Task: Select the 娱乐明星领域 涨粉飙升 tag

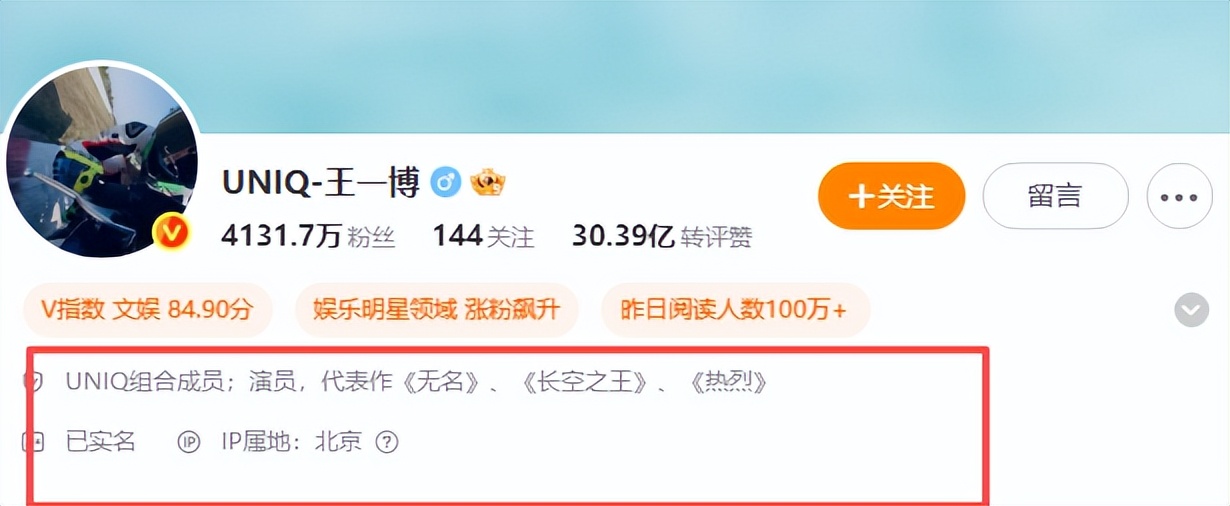Action: (x=436, y=309)
